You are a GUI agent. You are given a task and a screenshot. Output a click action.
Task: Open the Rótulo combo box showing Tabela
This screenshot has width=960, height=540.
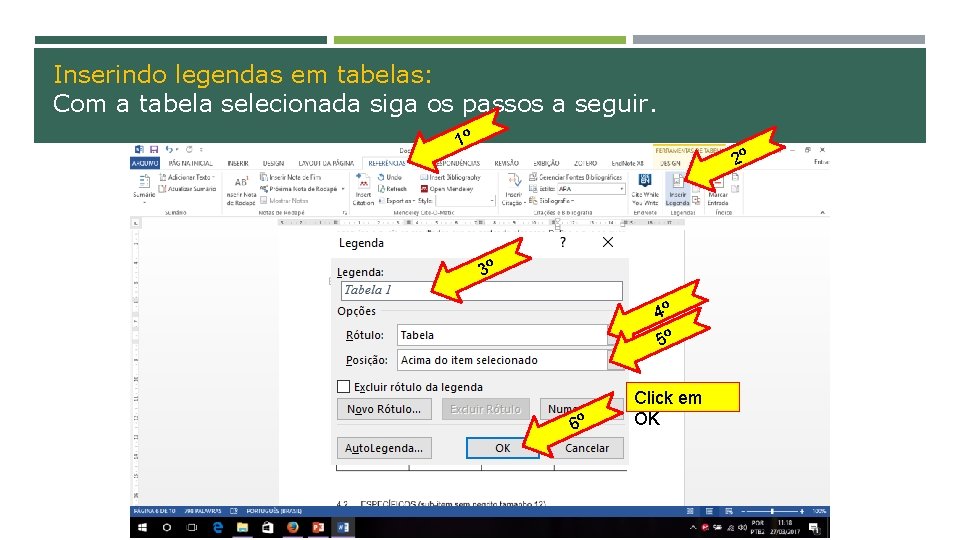(511, 335)
